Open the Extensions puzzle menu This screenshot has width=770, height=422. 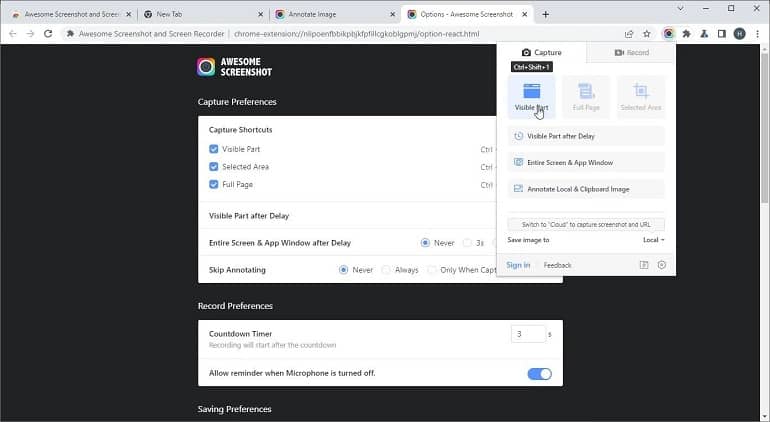click(x=687, y=33)
